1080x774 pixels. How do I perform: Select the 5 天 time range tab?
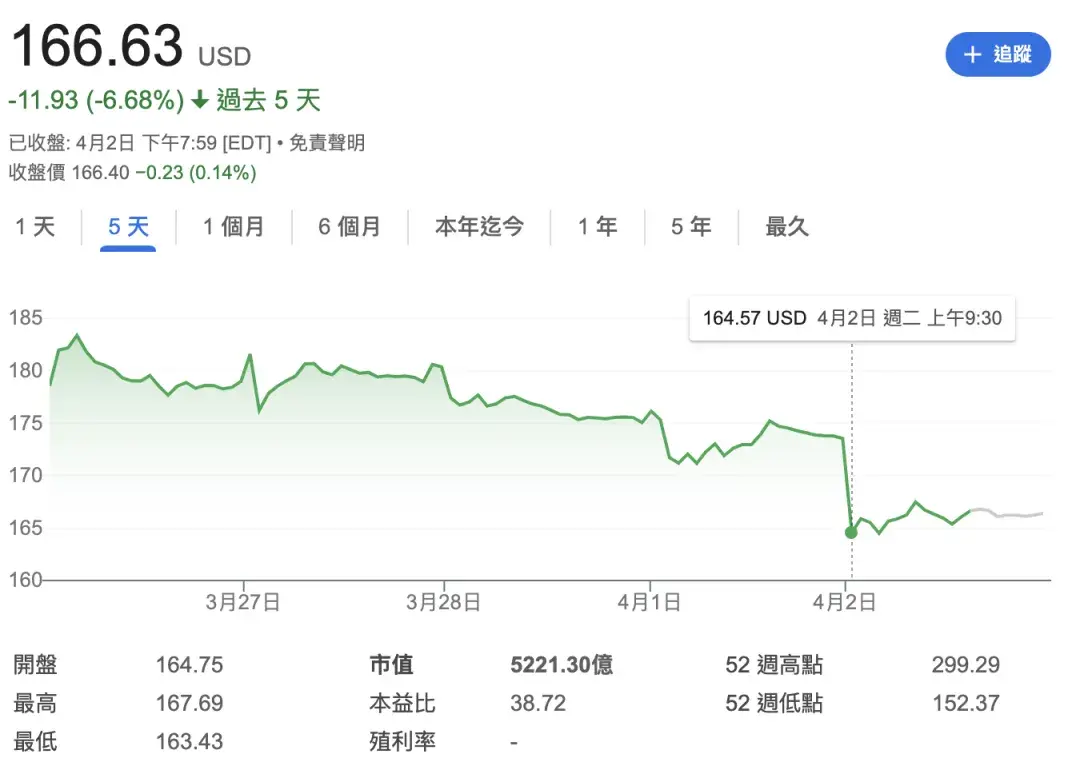[128, 227]
